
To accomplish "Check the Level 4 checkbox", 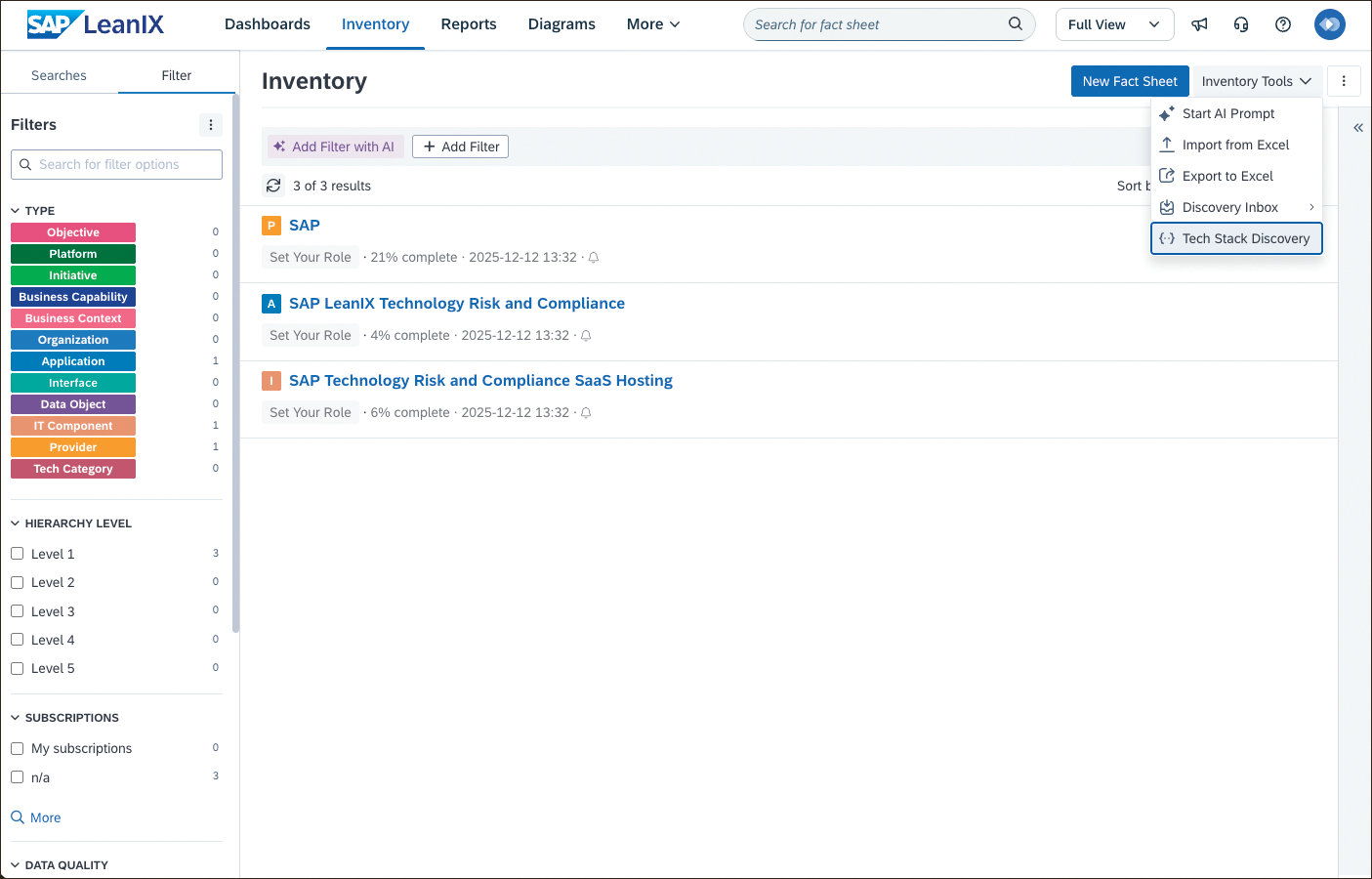I will click(17, 640).
